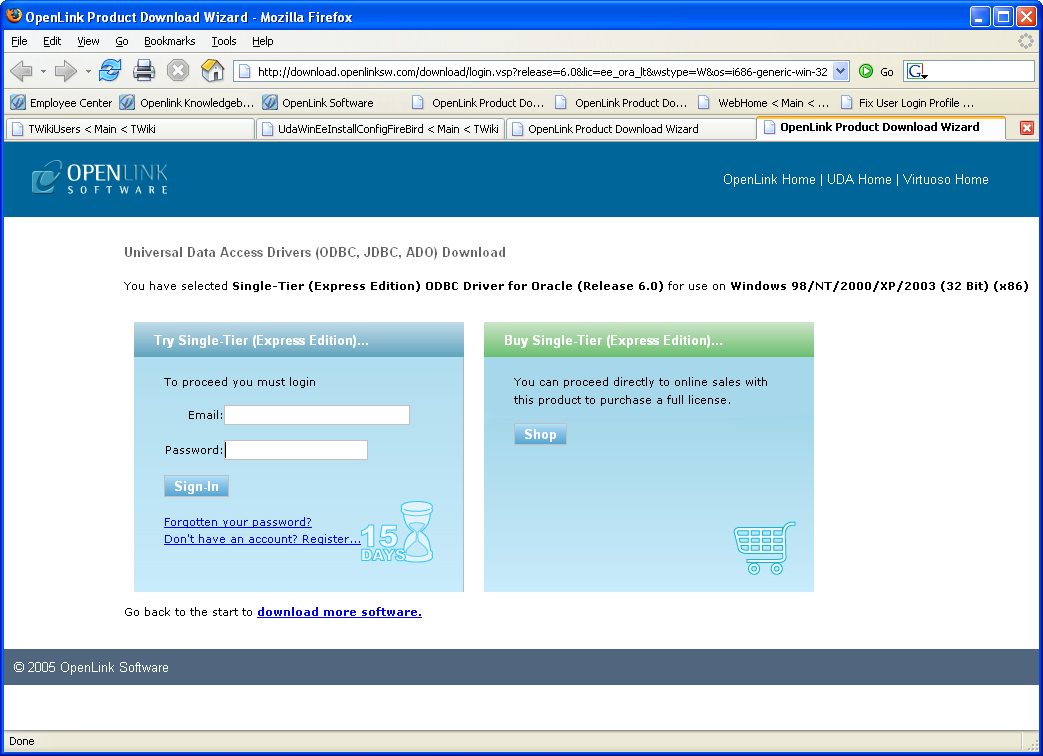Open the Bookmarks menu

(170, 41)
